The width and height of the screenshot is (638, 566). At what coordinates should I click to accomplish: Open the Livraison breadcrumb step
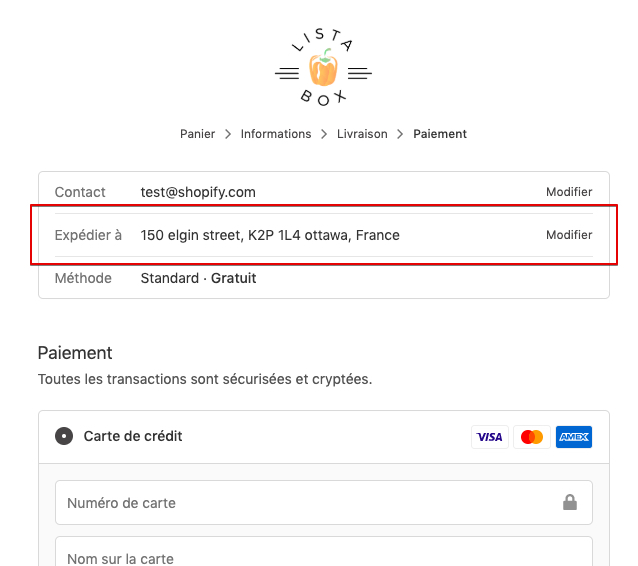pos(362,134)
